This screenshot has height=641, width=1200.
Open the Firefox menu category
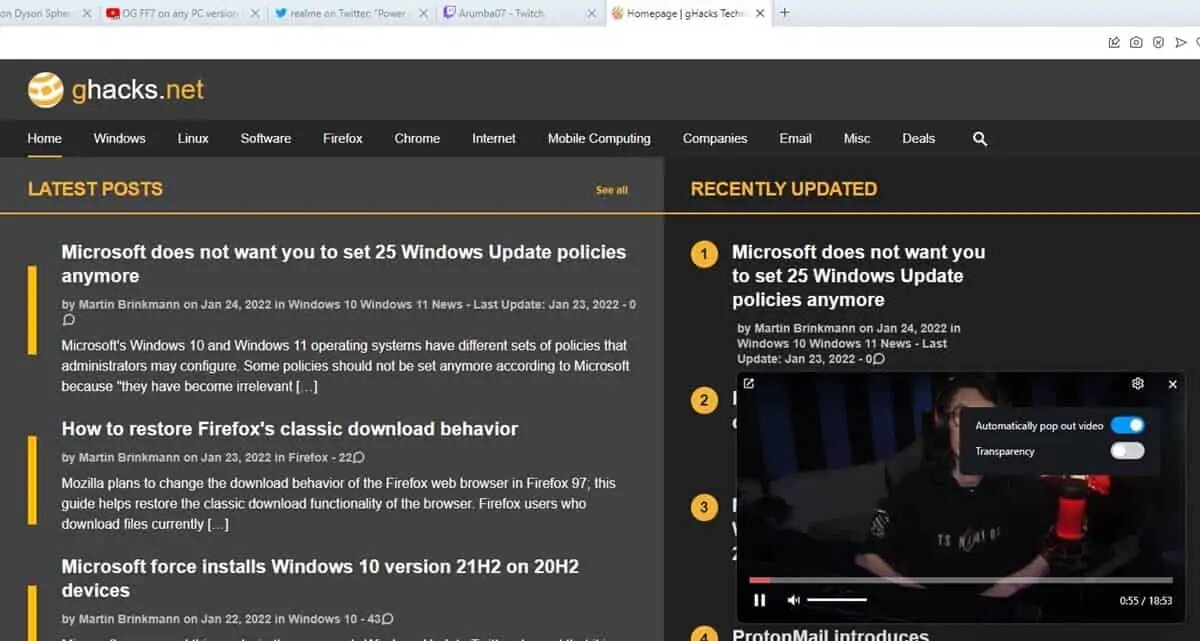tap(342, 139)
